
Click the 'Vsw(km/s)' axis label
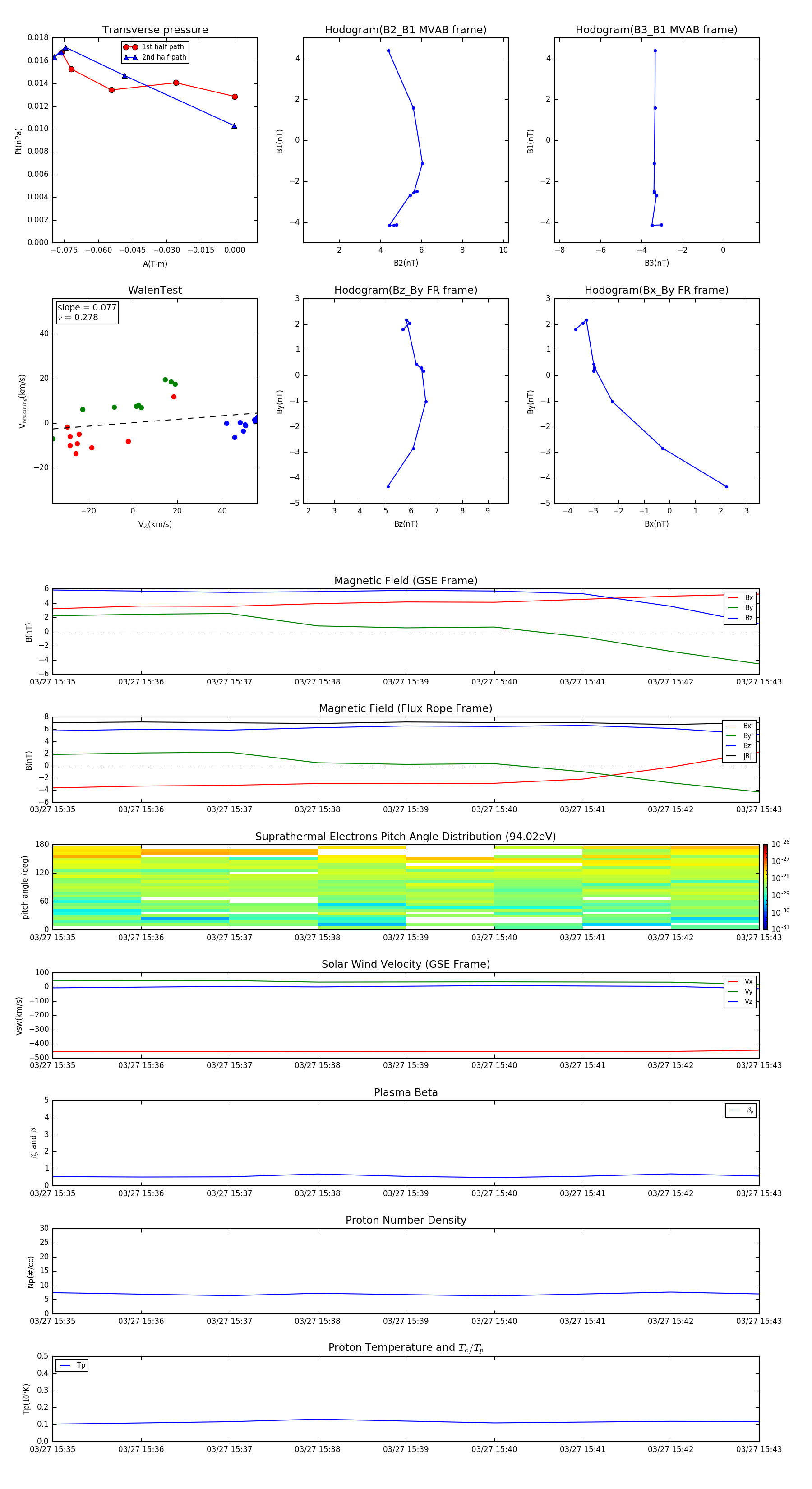point(18,1015)
